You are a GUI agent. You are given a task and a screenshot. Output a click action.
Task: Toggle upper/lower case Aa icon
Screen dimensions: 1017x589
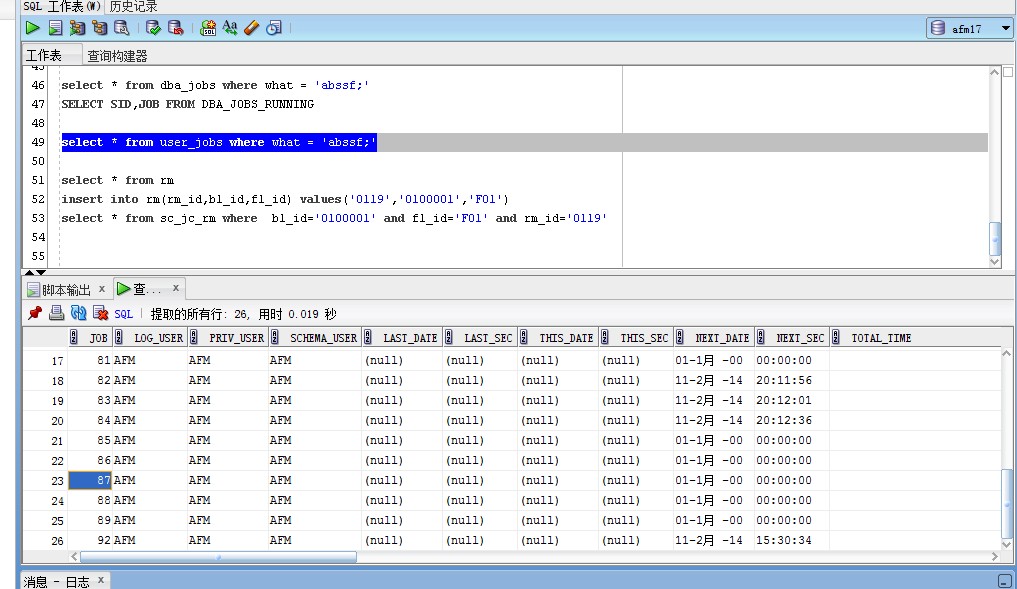click(x=230, y=28)
